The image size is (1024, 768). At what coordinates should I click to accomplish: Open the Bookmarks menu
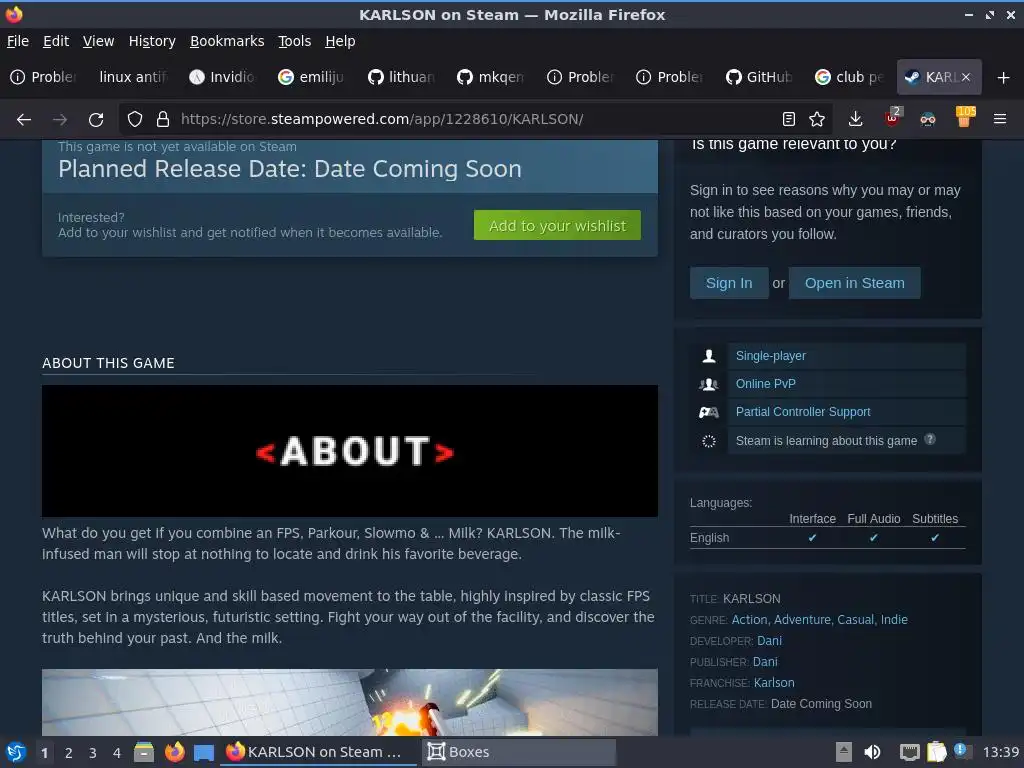[x=227, y=41]
